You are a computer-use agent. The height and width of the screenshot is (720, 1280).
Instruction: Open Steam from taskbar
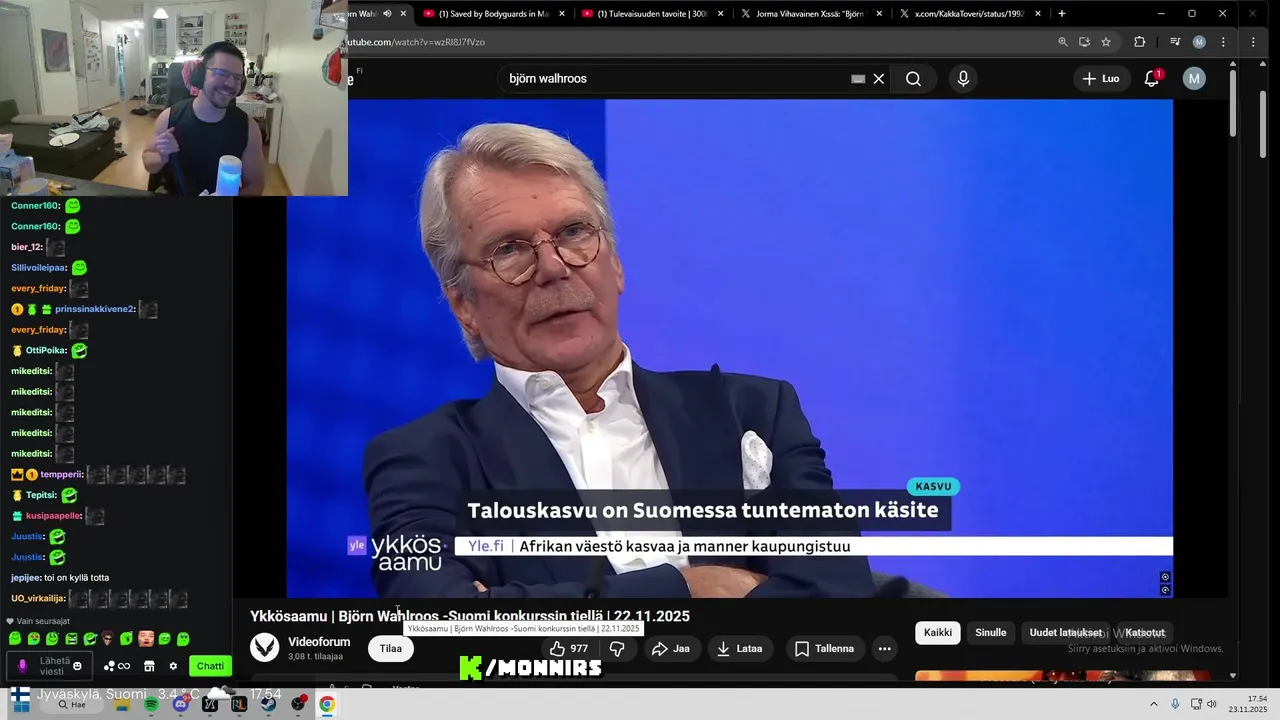point(268,704)
